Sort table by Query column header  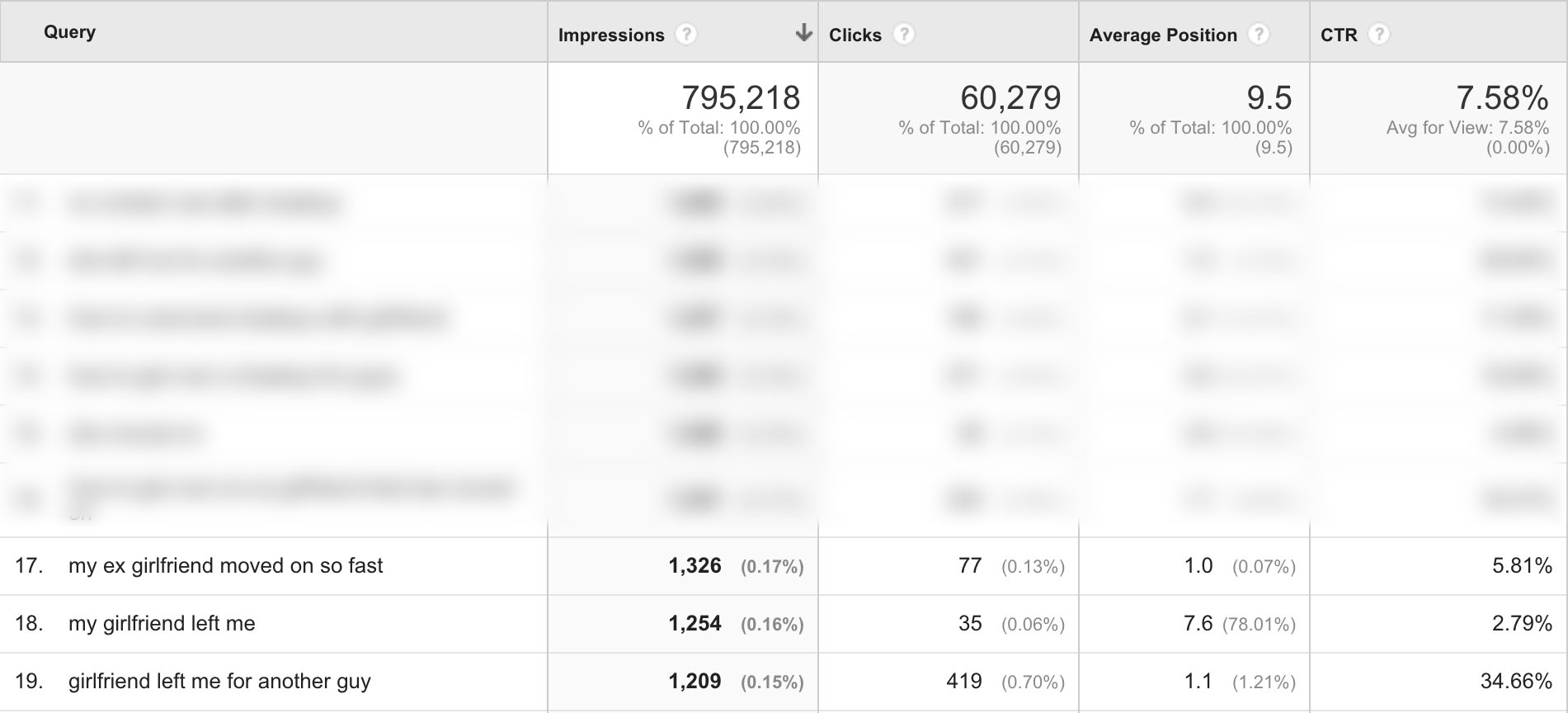(x=70, y=32)
